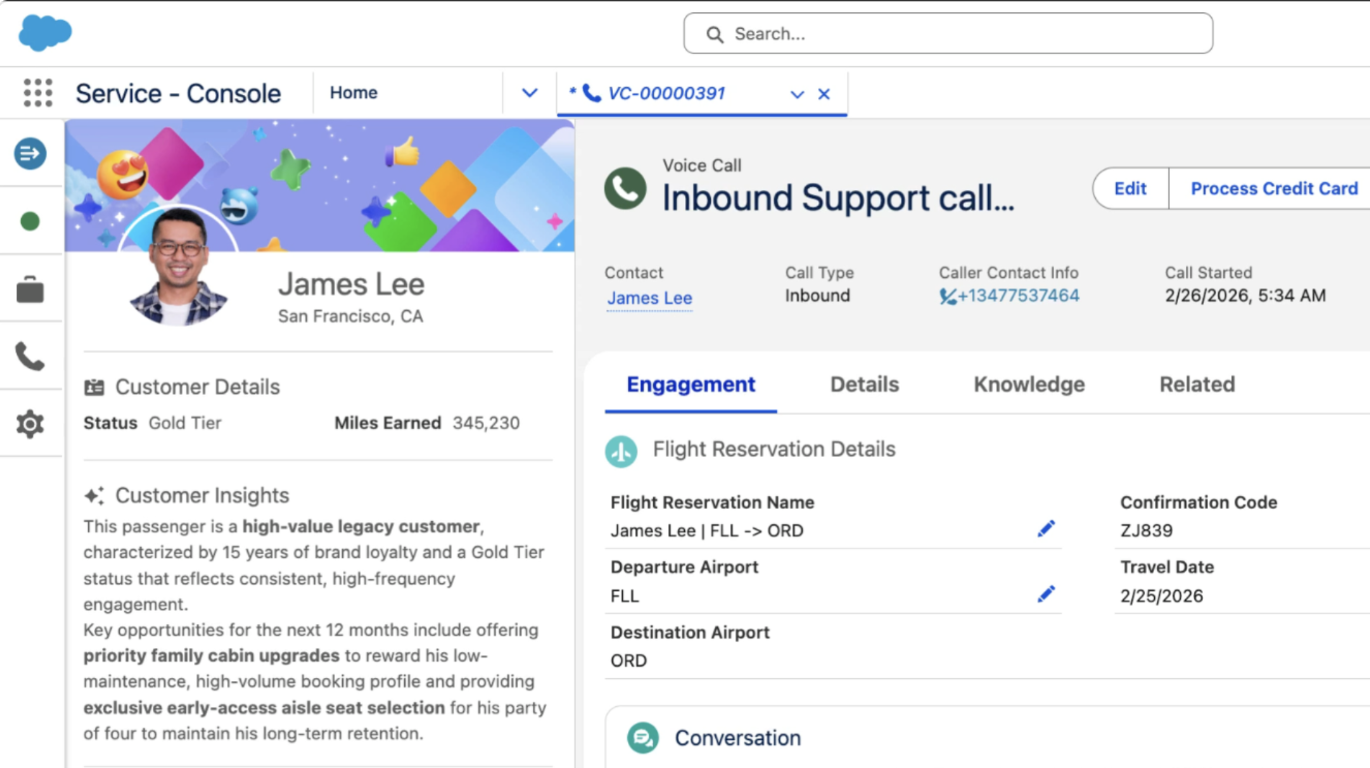Click the Edit button

pos(1130,188)
